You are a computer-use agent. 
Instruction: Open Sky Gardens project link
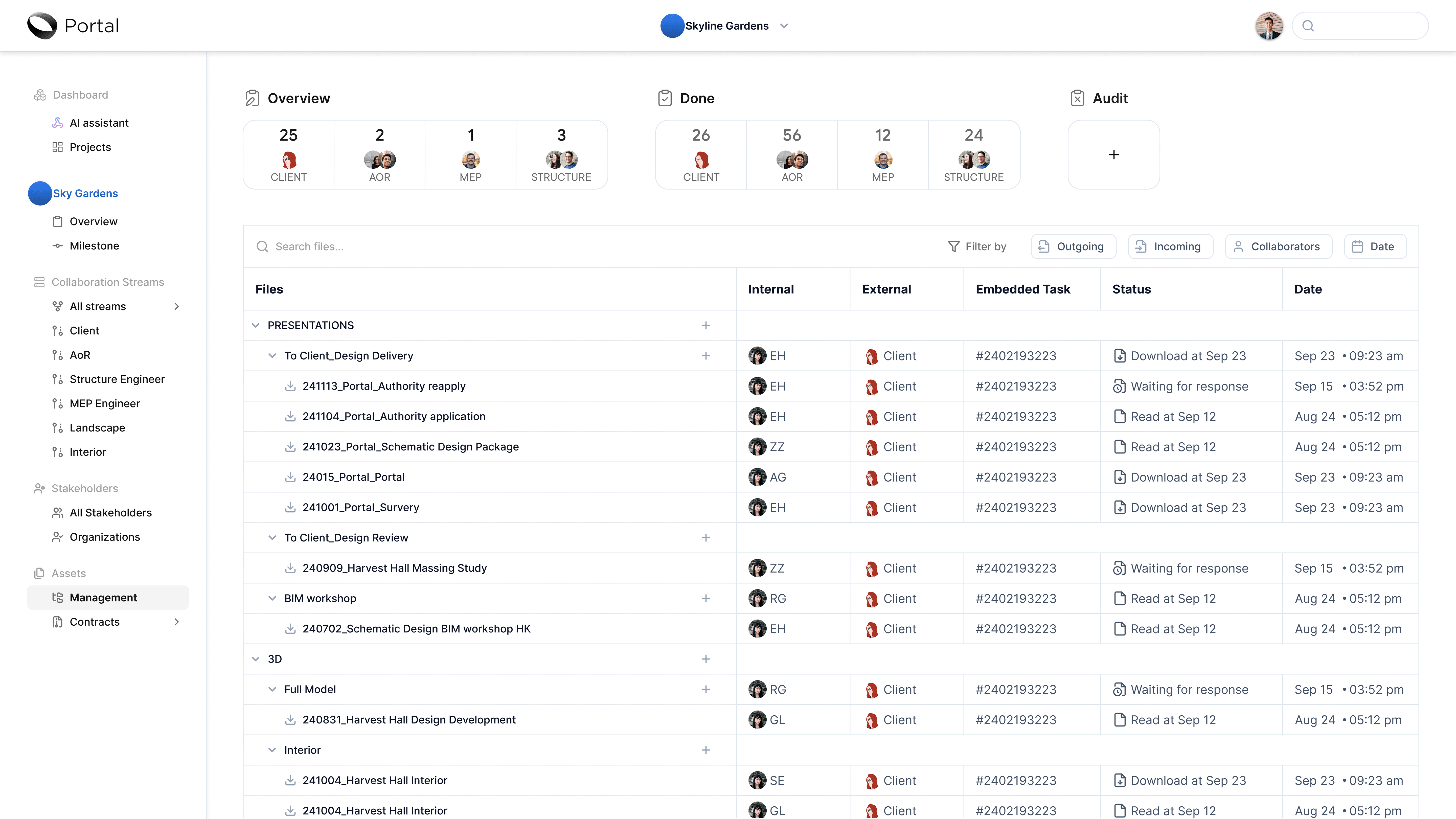click(85, 193)
